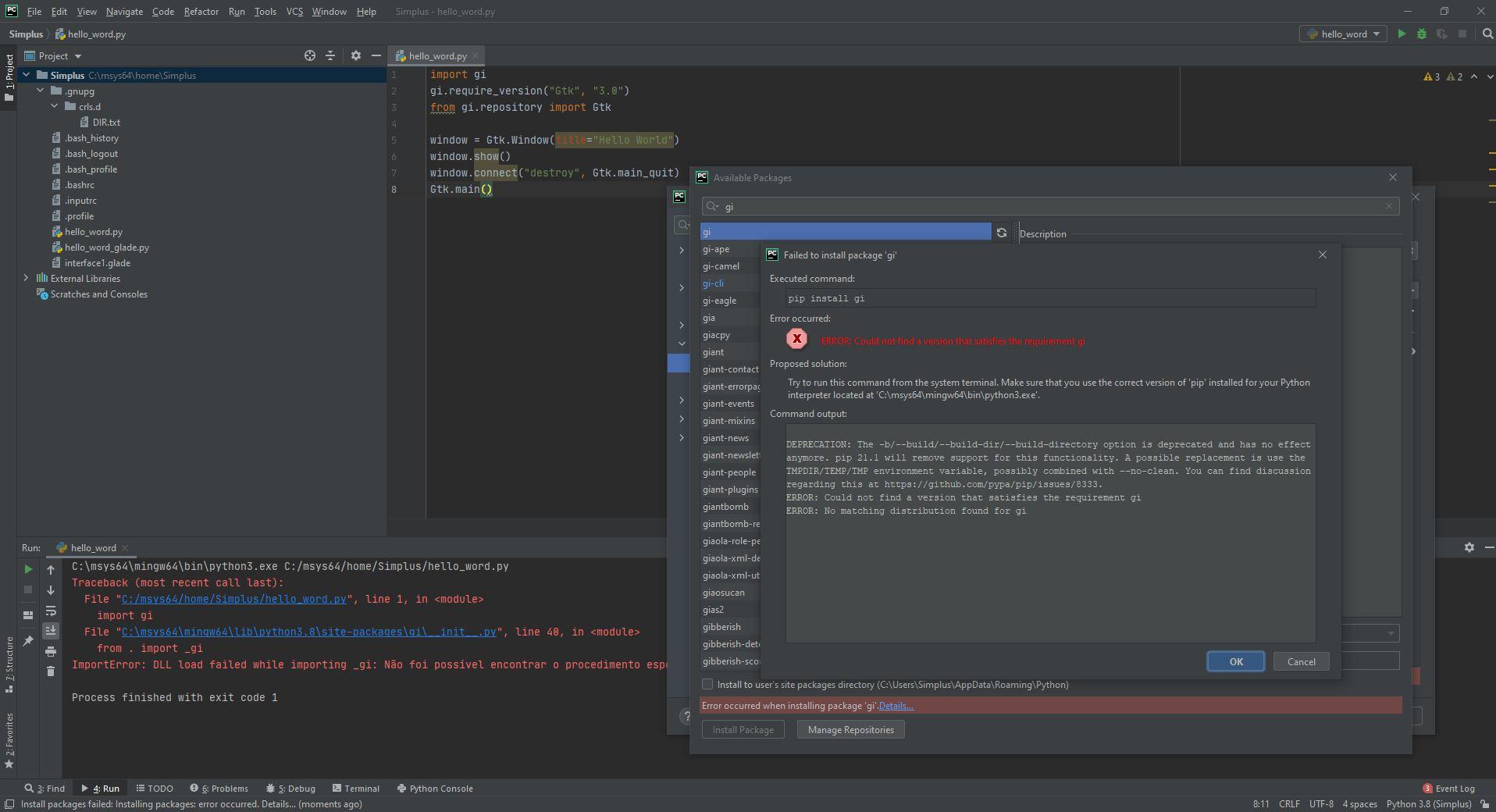Click the Debug bug icon in the top toolbar
This screenshot has width=1496, height=812.
click(1421, 34)
